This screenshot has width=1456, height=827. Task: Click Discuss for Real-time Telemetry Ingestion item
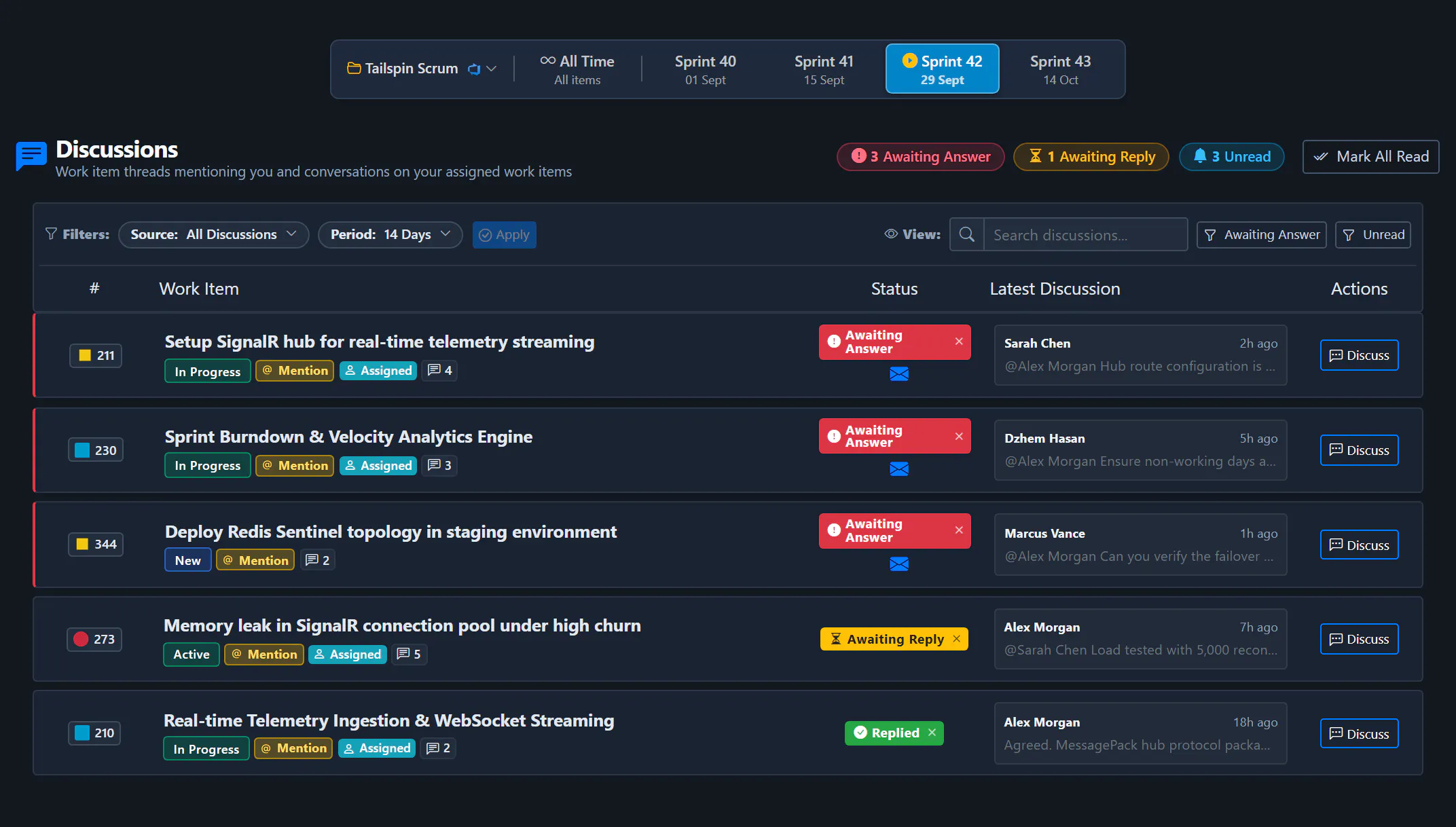click(1359, 733)
